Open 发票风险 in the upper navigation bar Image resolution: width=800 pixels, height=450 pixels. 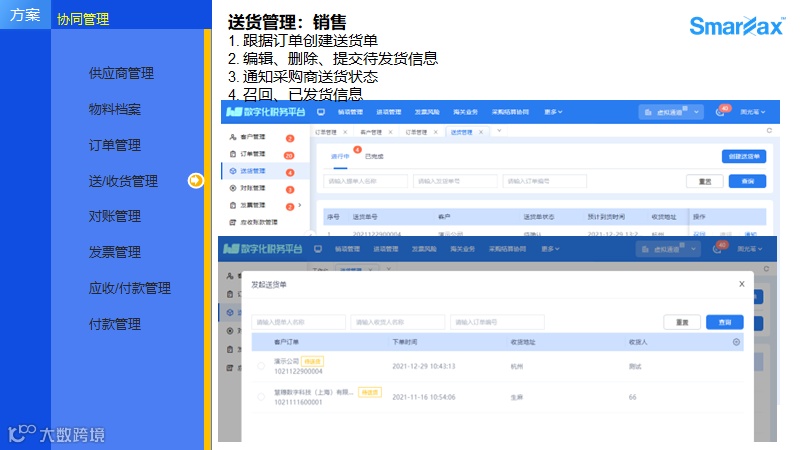(427, 112)
